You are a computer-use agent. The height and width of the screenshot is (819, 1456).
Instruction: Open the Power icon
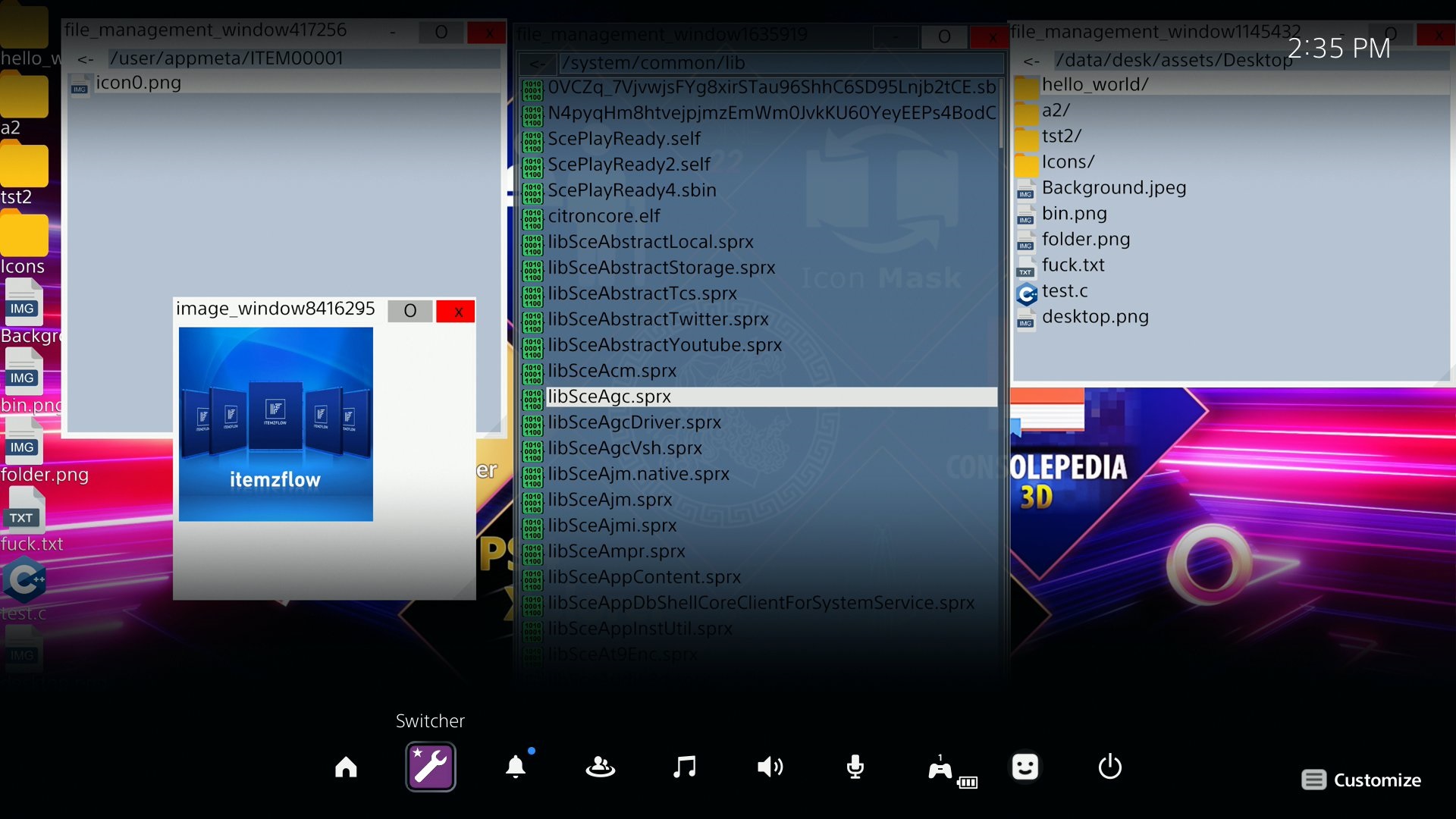(x=1109, y=767)
